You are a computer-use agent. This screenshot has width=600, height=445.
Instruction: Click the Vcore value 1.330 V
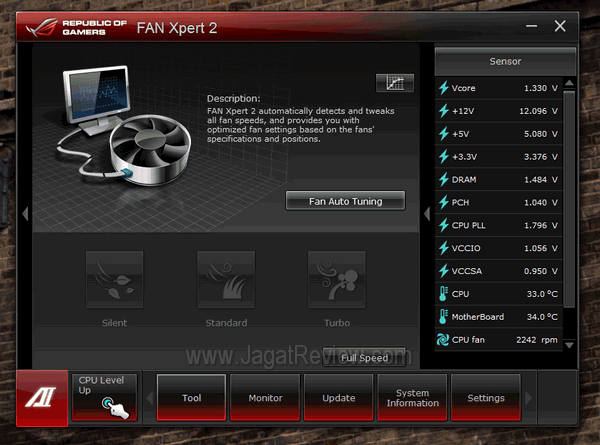[541, 88]
